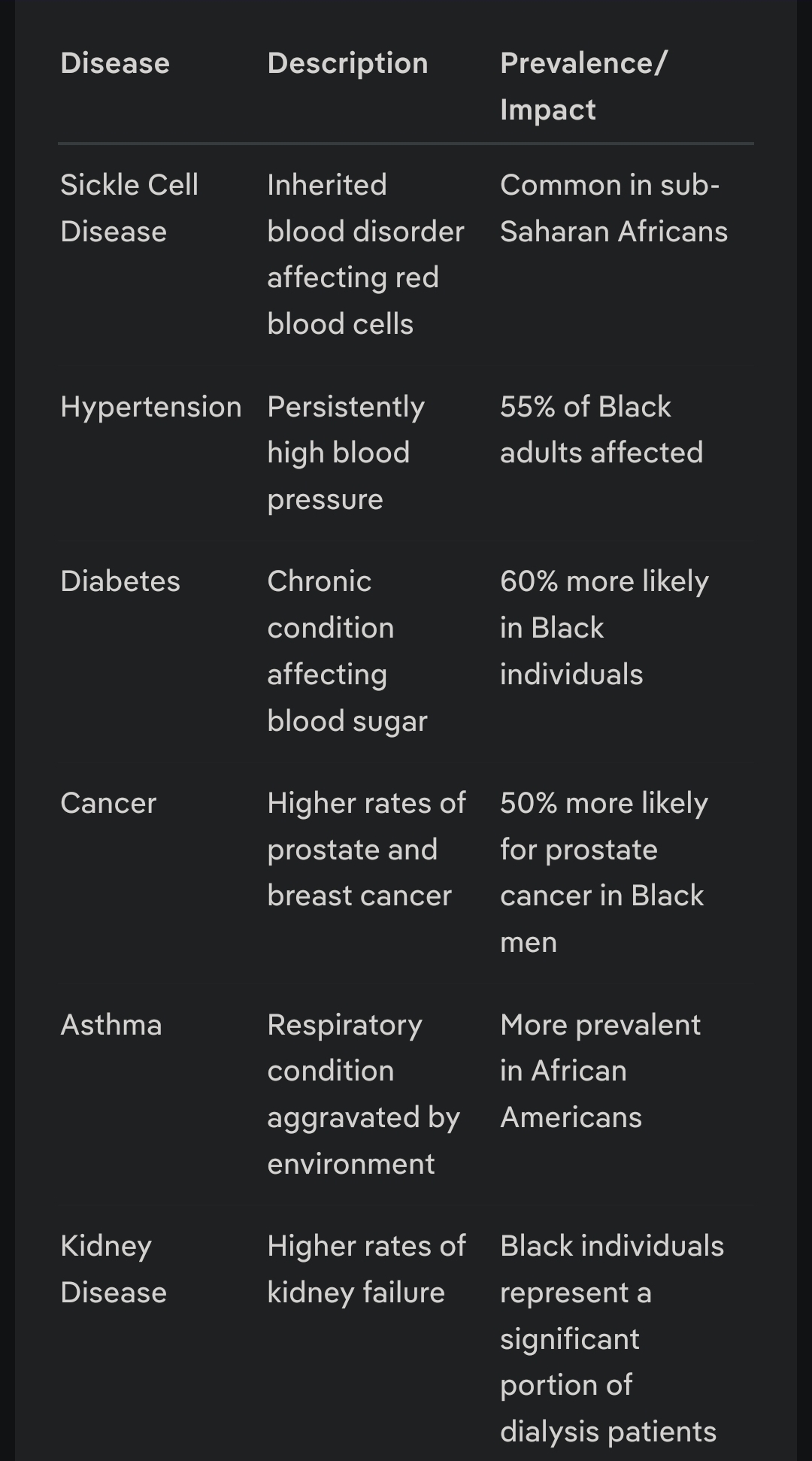
Task: Select 'Higher rates of kidney failure' cell
Action: pyautogui.click(x=367, y=1269)
